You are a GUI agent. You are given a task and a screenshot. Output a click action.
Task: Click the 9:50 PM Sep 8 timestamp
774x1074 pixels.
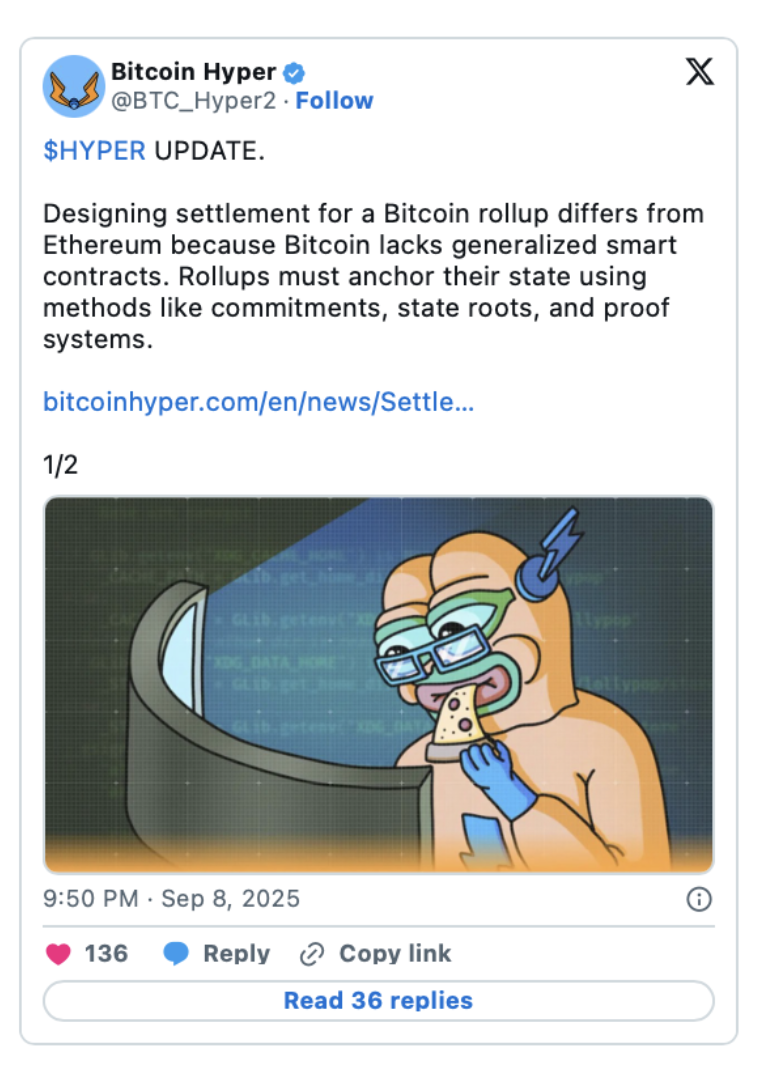(171, 899)
